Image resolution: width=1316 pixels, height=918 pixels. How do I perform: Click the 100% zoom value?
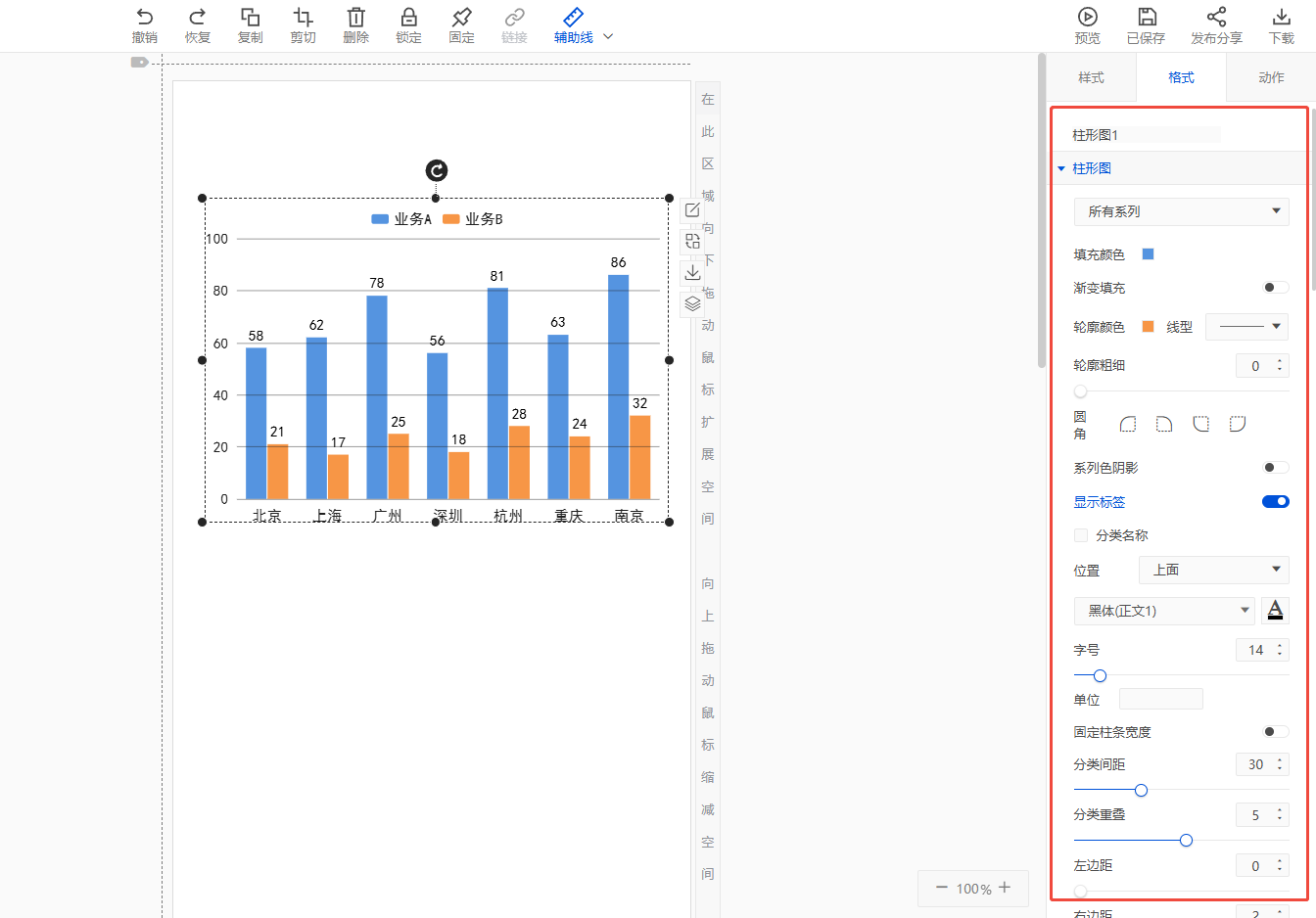(973, 889)
